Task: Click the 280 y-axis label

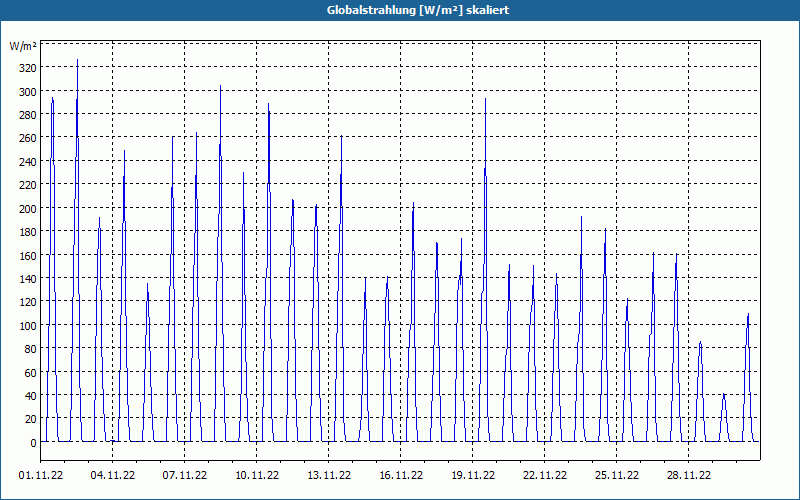Action: 27,115
